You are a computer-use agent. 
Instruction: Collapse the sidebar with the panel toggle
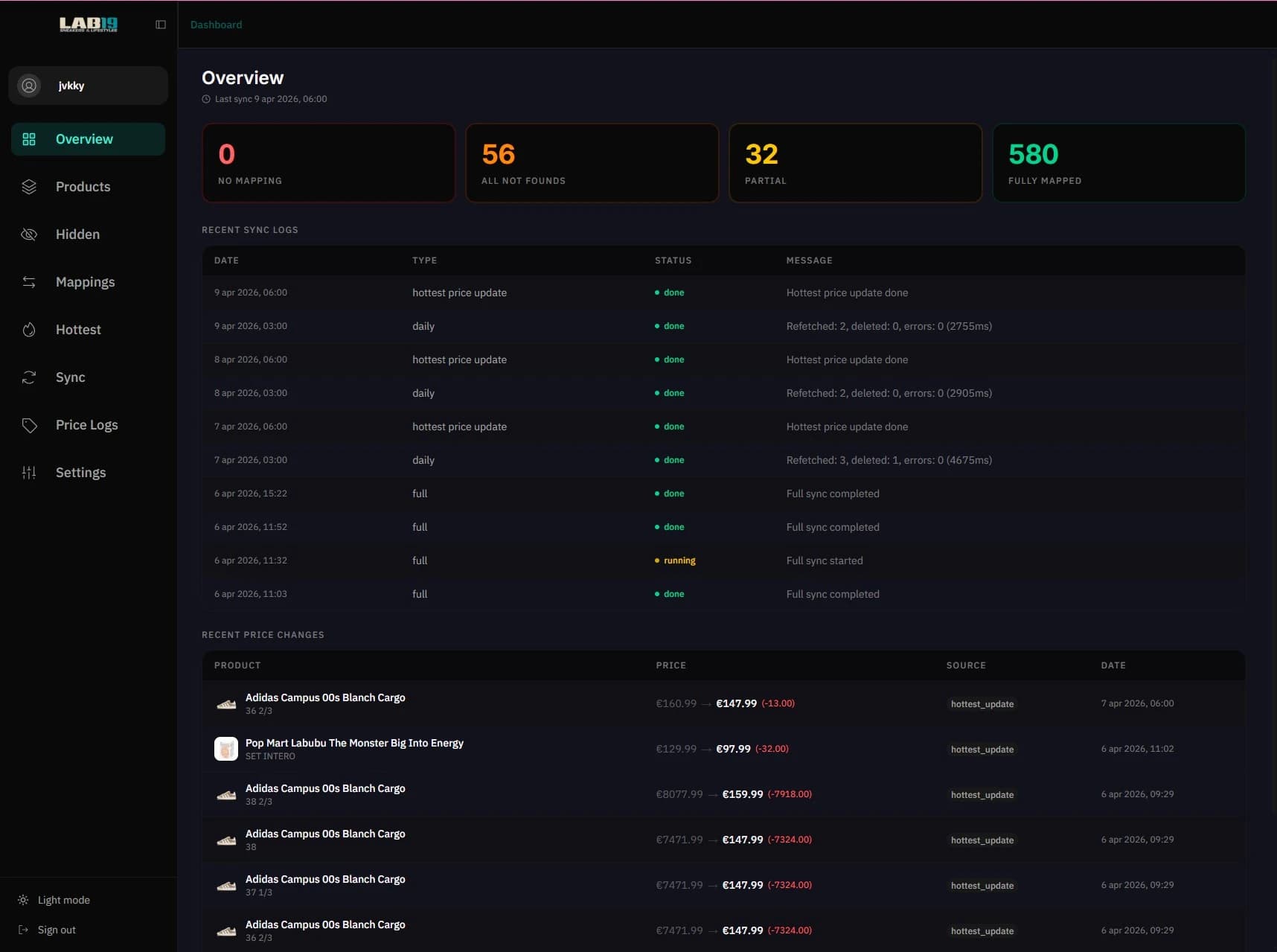tap(161, 25)
